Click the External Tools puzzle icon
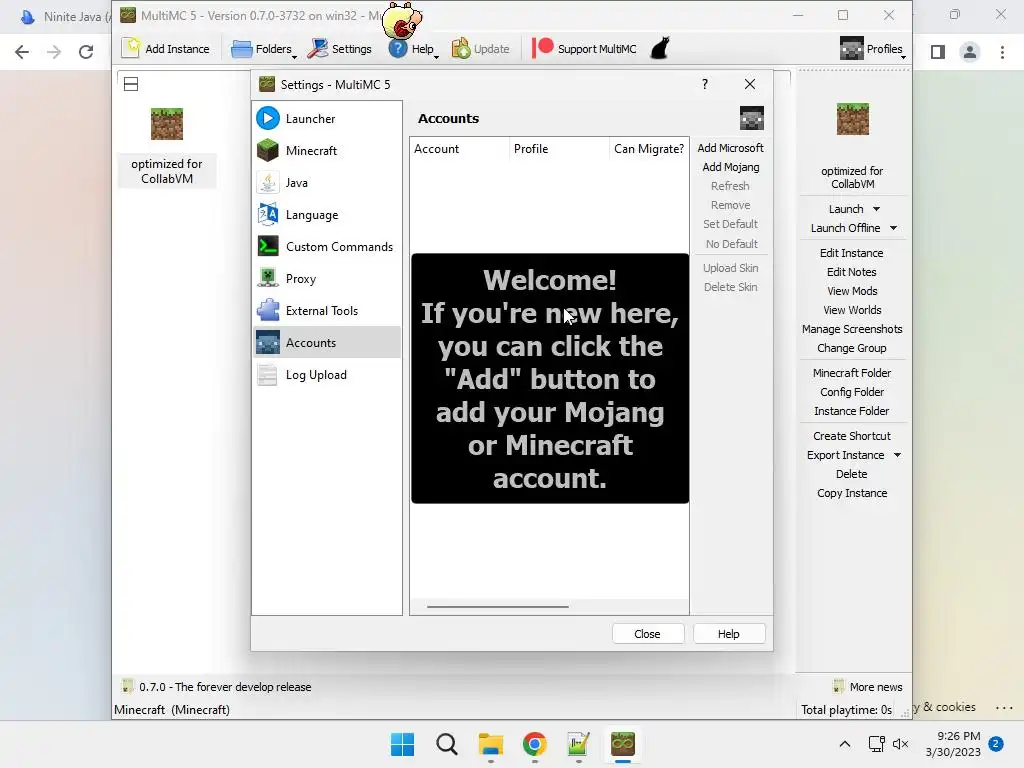The height and width of the screenshot is (768, 1024). click(x=268, y=310)
